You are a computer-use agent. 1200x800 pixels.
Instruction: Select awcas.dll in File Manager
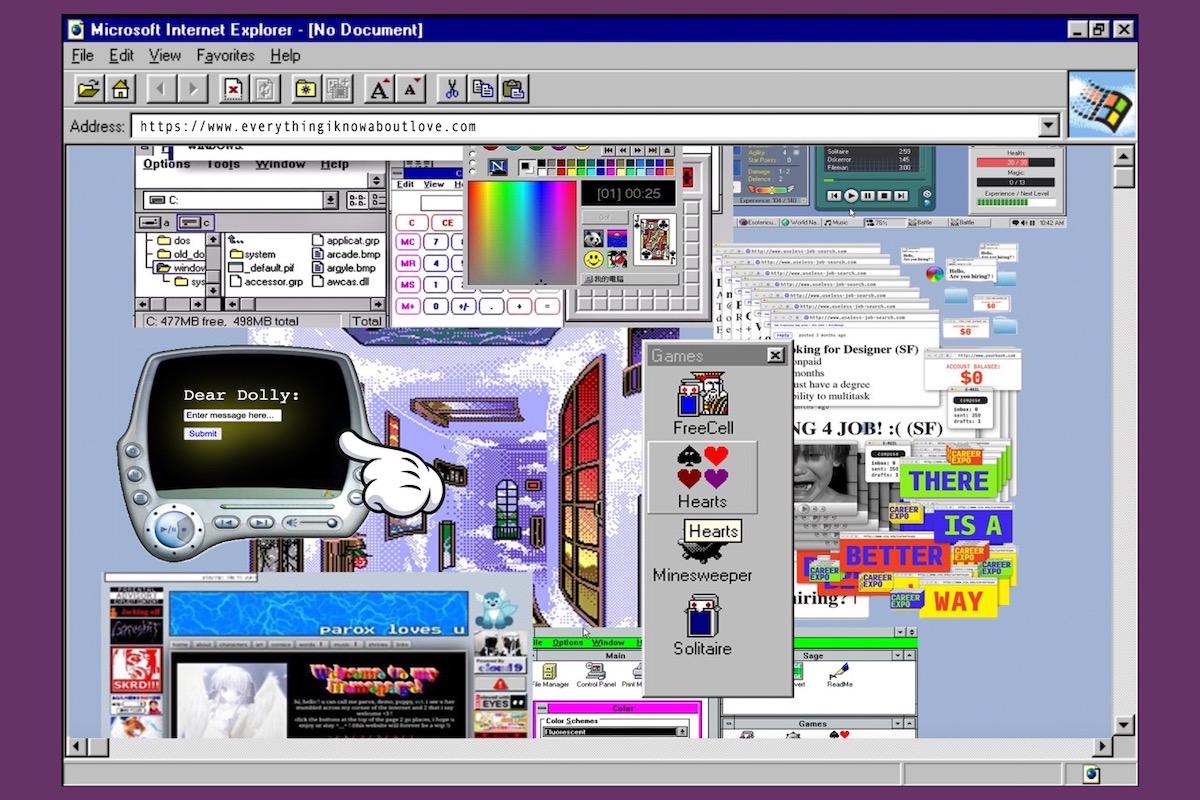point(341,282)
